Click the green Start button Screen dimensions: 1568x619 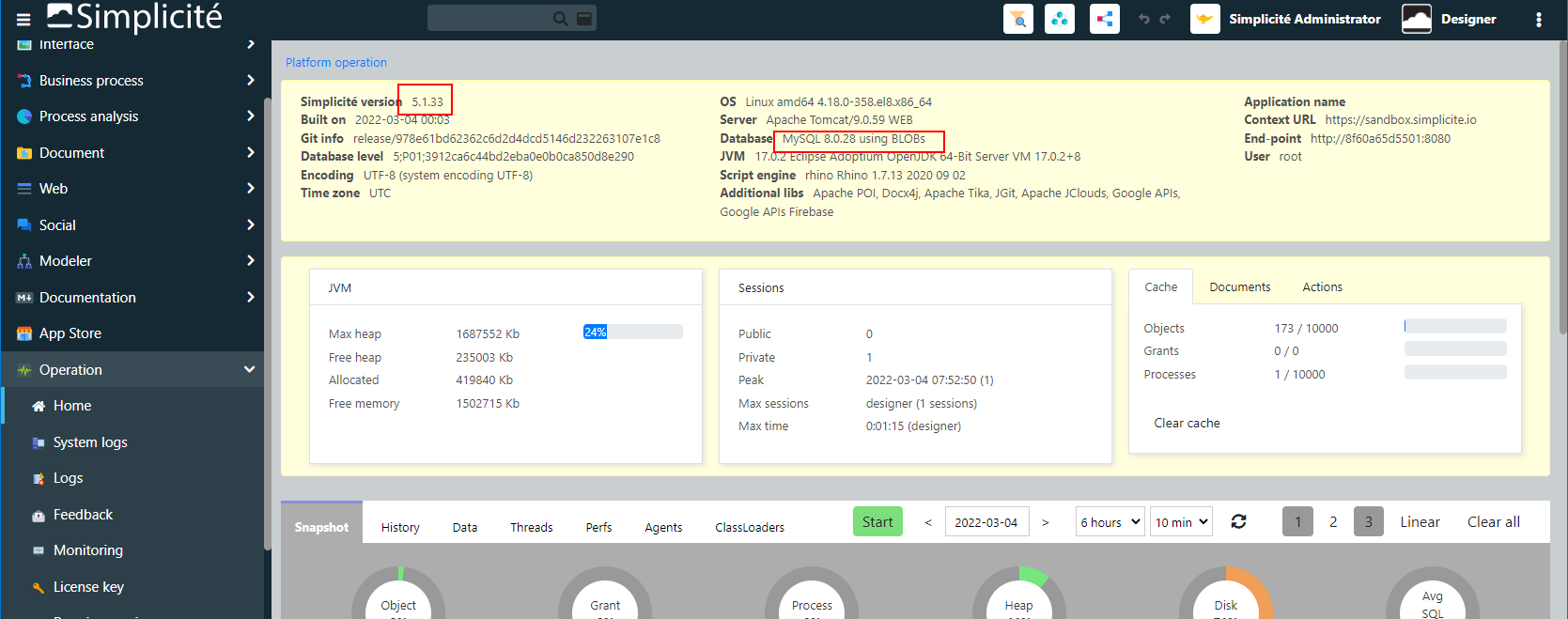click(877, 521)
